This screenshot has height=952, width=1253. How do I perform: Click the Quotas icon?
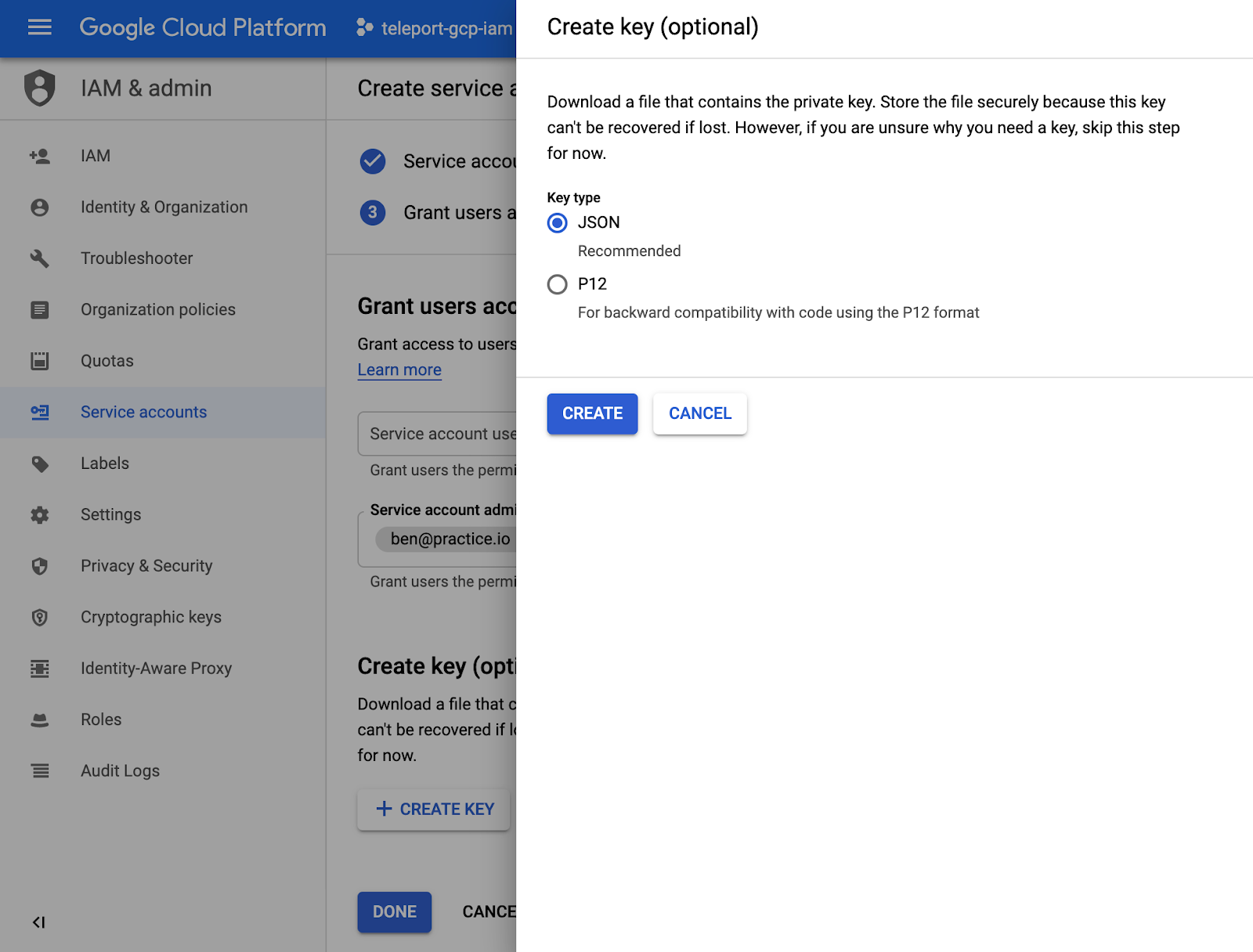pos(40,361)
